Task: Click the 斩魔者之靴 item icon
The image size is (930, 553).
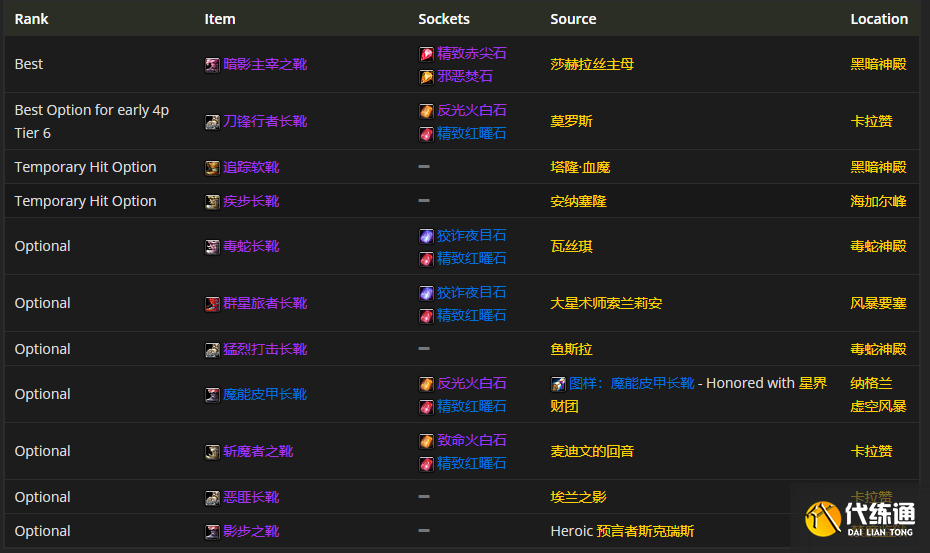Action: (212, 452)
